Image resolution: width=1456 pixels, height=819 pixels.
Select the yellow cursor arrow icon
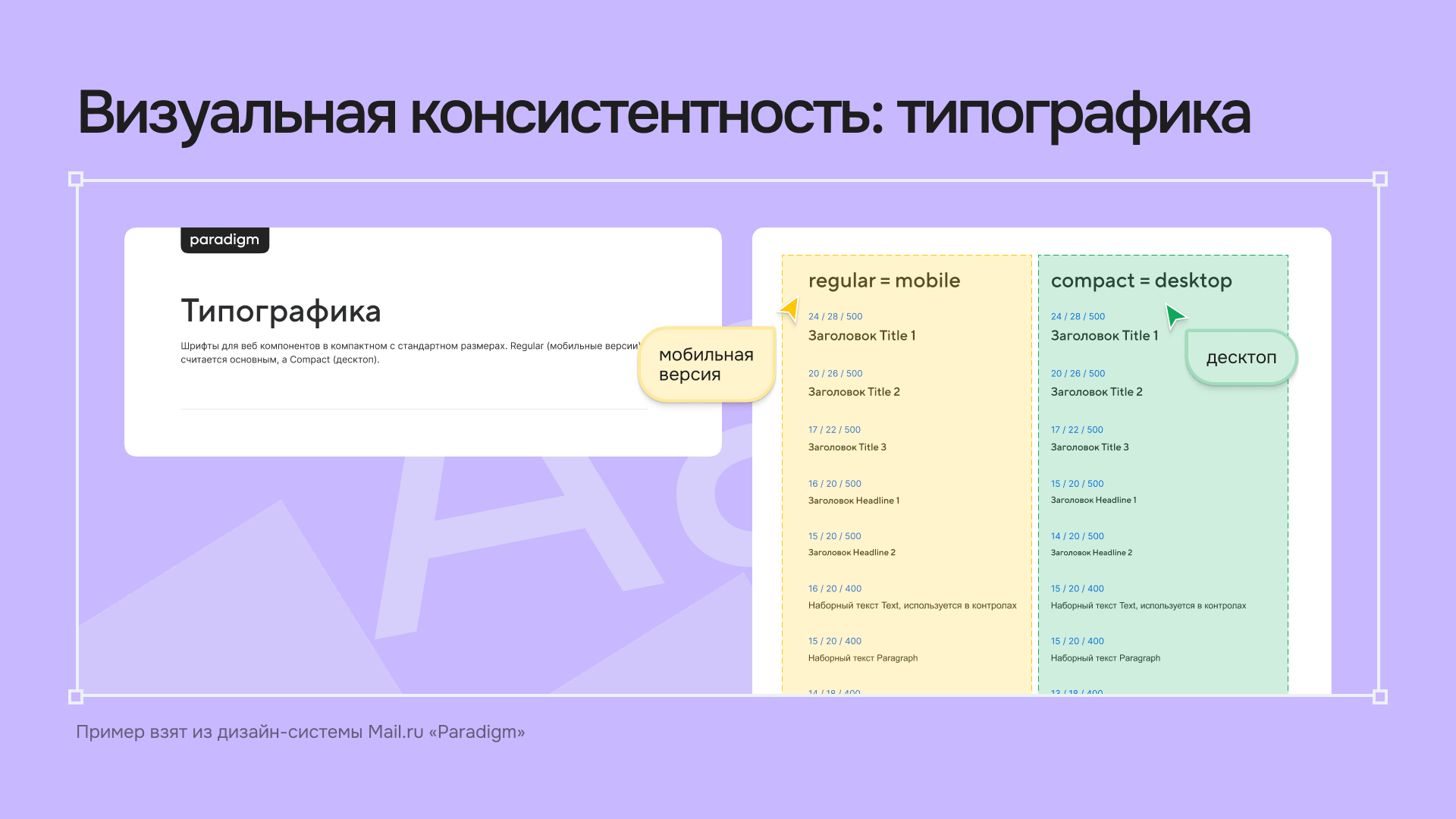click(x=787, y=309)
